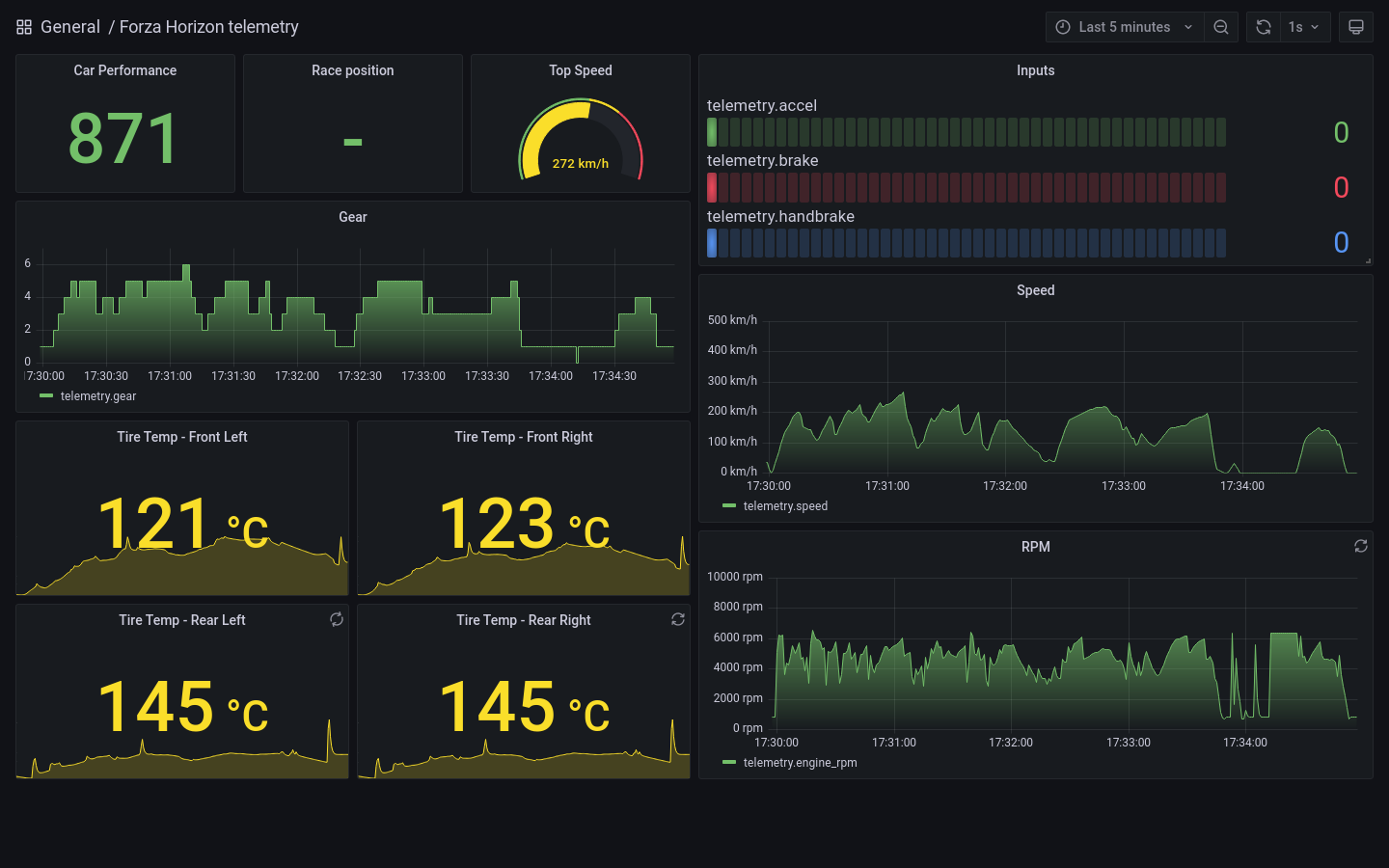This screenshot has height=868, width=1389.
Task: Click the 871 car performance value
Action: tap(123, 139)
